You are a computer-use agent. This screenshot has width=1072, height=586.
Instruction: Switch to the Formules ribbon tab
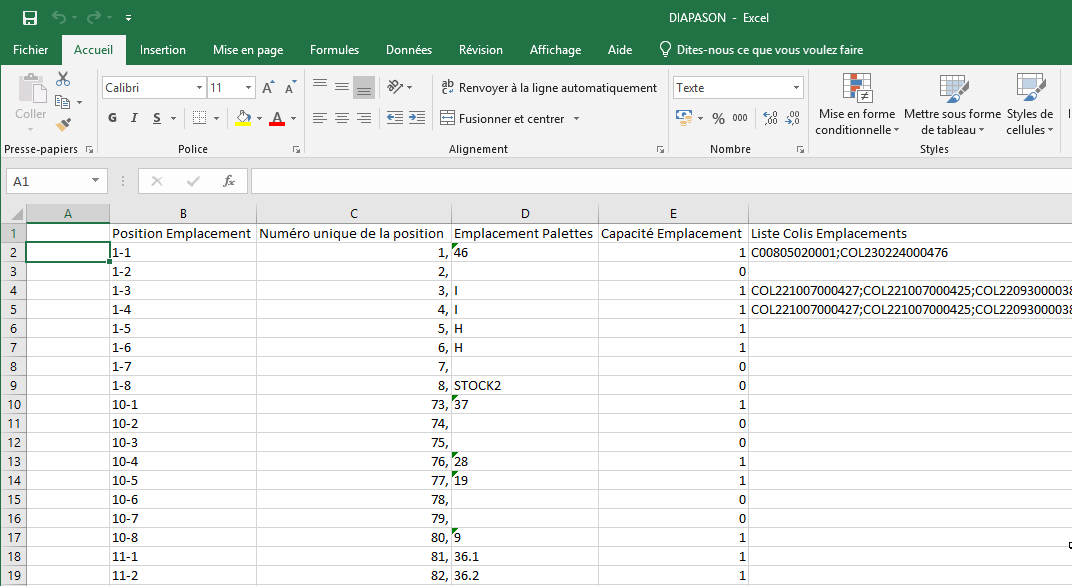pos(334,50)
